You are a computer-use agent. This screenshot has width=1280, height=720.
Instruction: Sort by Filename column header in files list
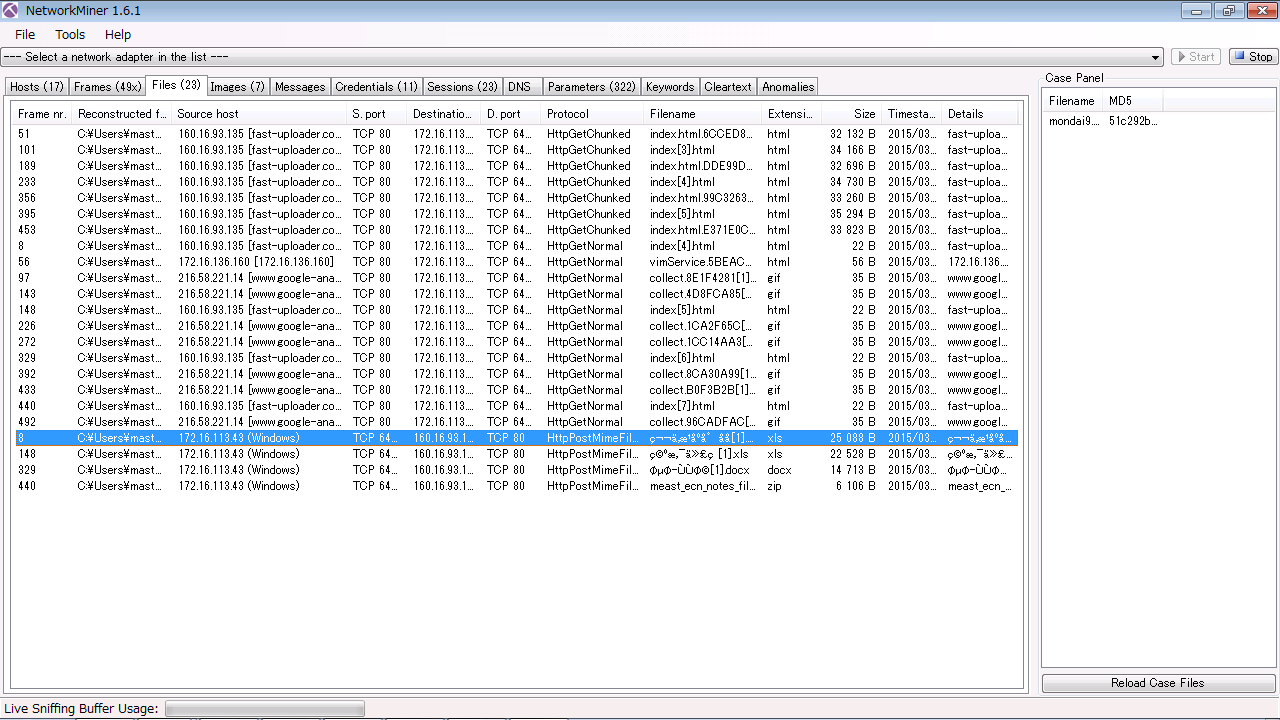(702, 114)
